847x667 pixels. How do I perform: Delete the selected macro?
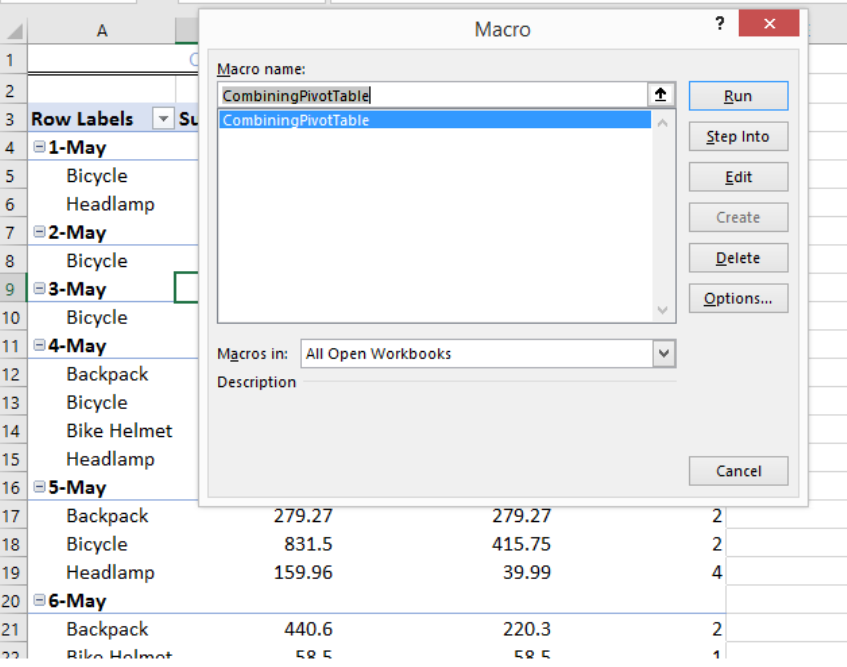738,258
